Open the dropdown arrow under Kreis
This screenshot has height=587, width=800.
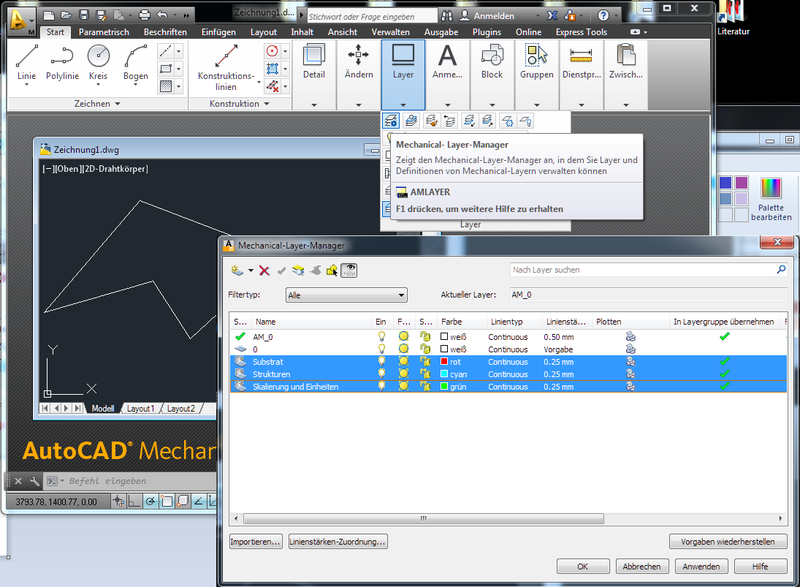click(x=98, y=85)
